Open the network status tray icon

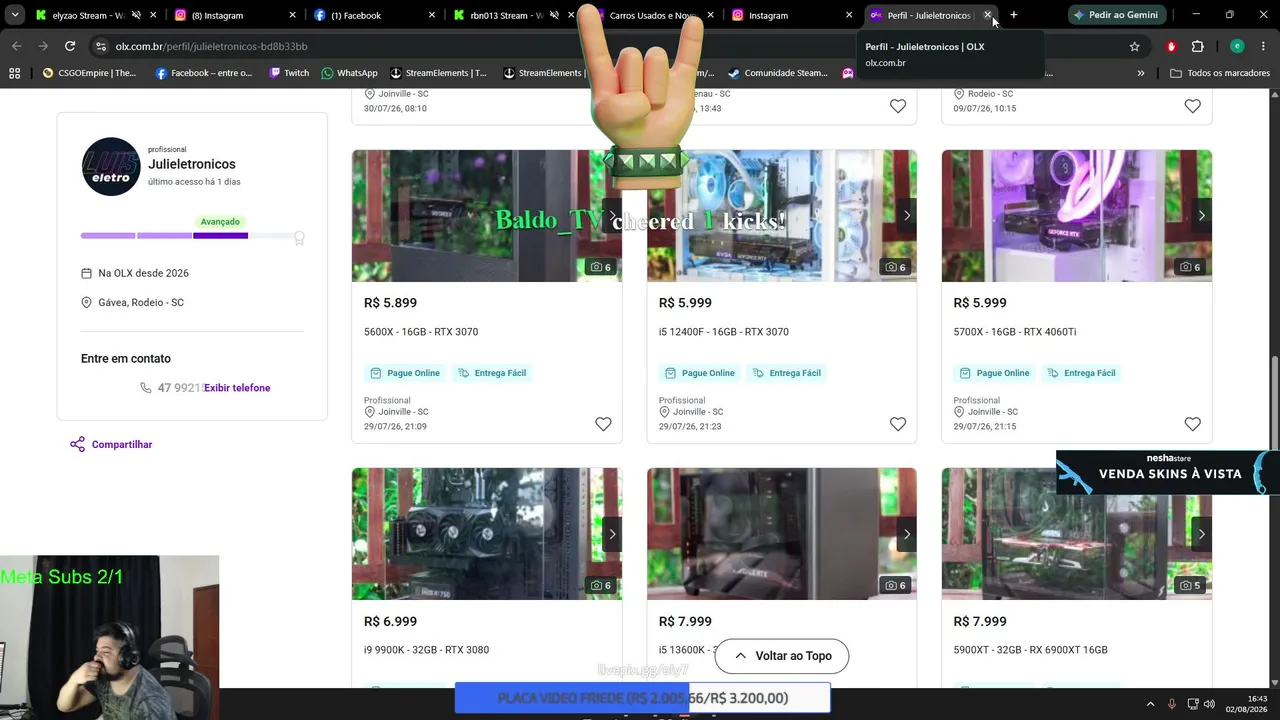coord(1192,704)
